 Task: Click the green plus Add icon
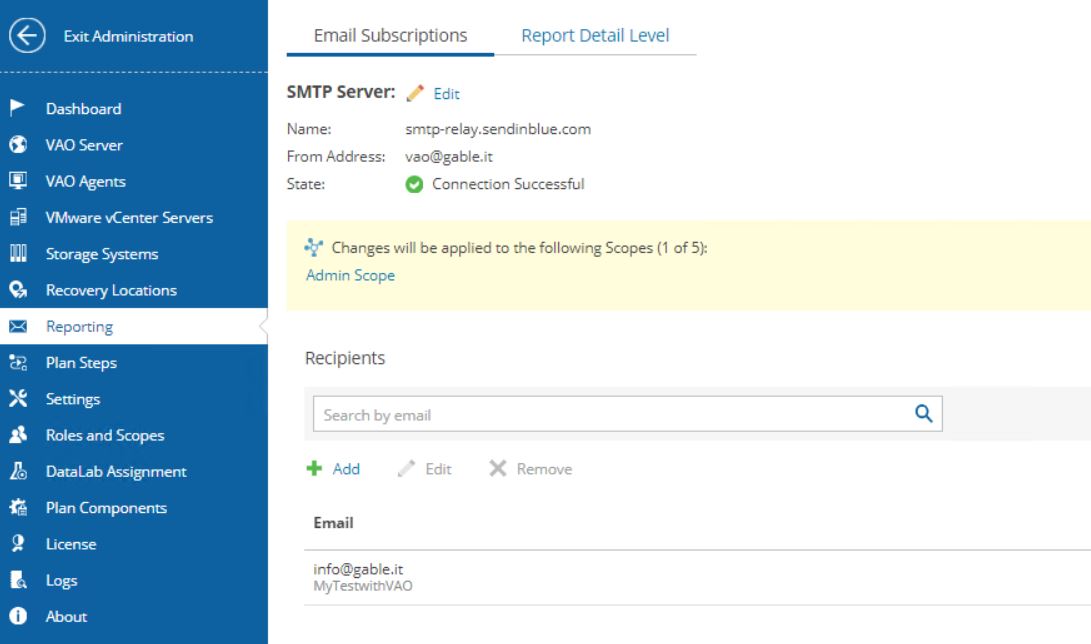tap(314, 469)
